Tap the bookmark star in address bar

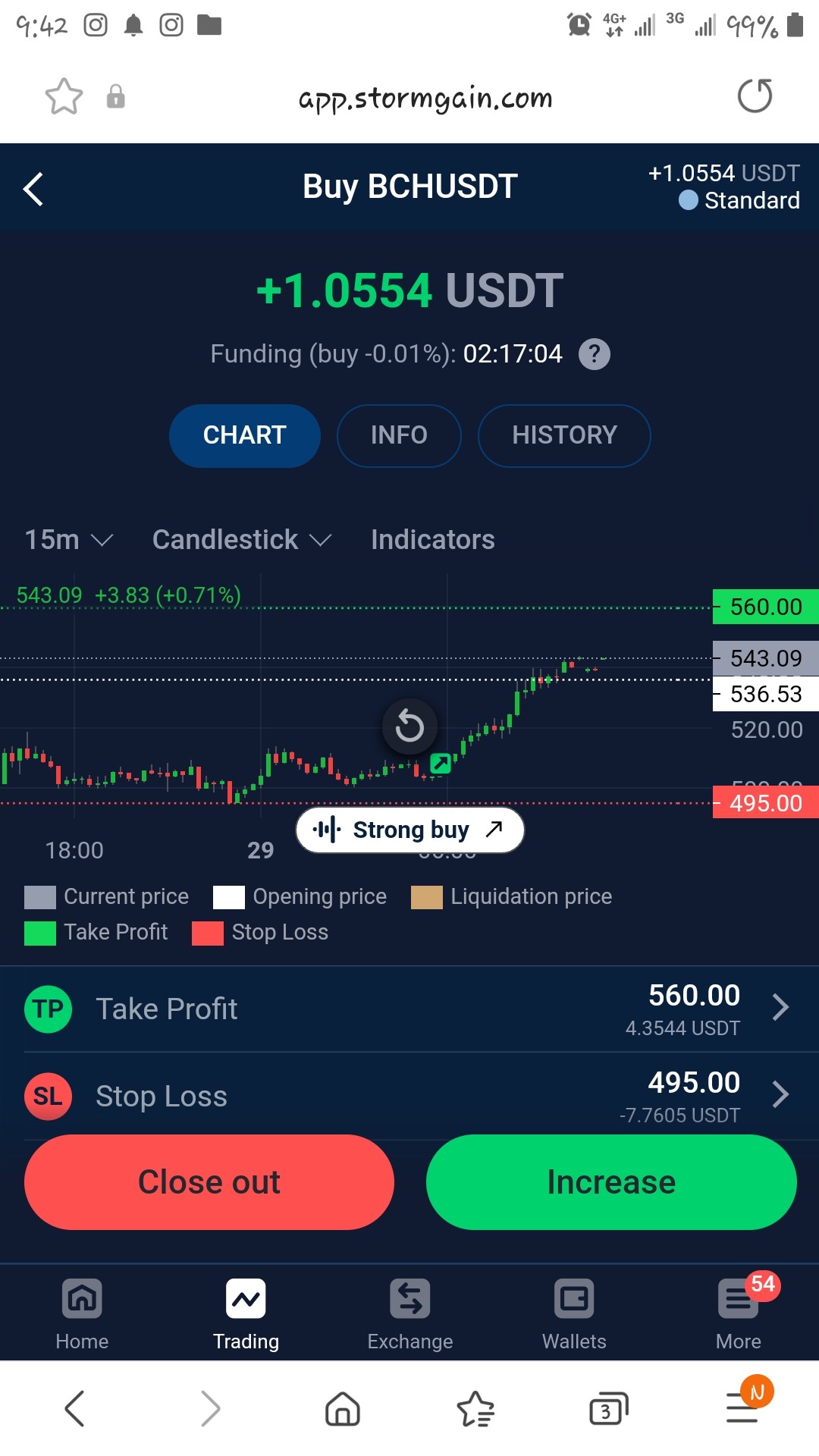[64, 96]
